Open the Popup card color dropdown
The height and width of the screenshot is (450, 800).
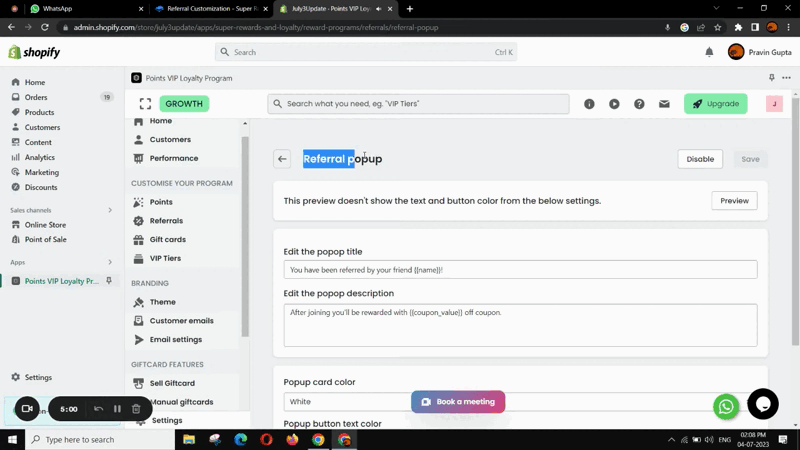coord(520,402)
